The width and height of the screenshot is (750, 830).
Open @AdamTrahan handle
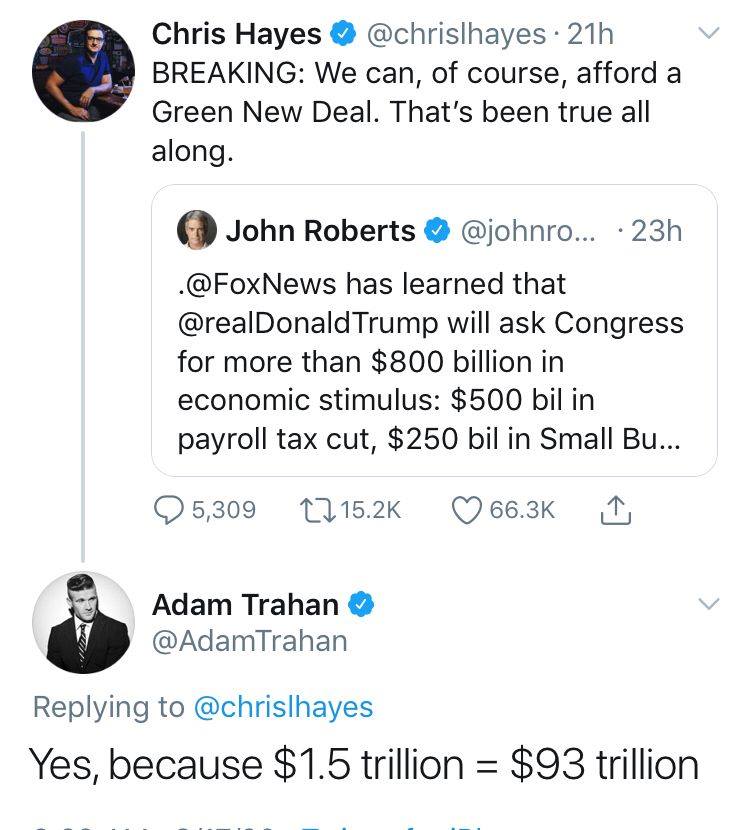[250, 641]
